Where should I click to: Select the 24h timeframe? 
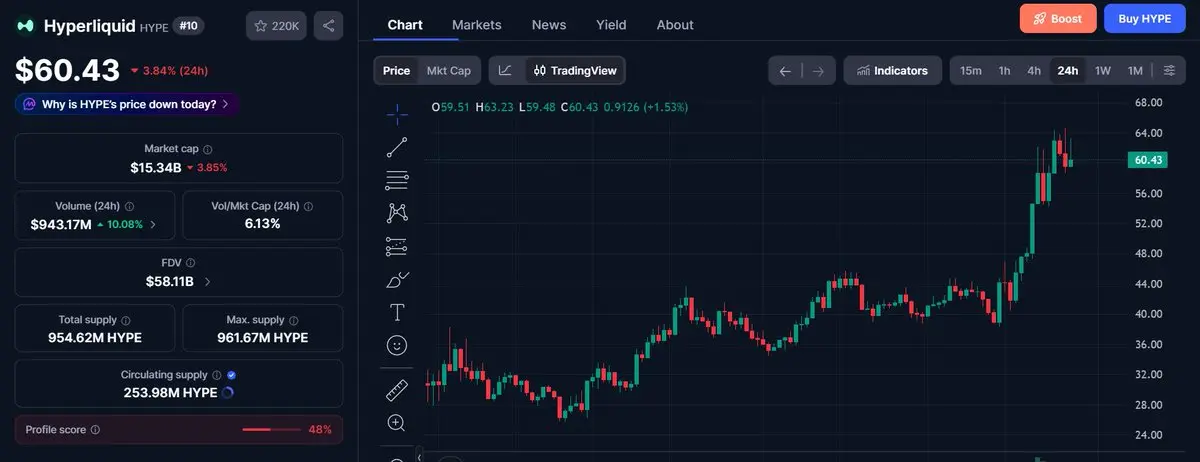coord(1068,71)
